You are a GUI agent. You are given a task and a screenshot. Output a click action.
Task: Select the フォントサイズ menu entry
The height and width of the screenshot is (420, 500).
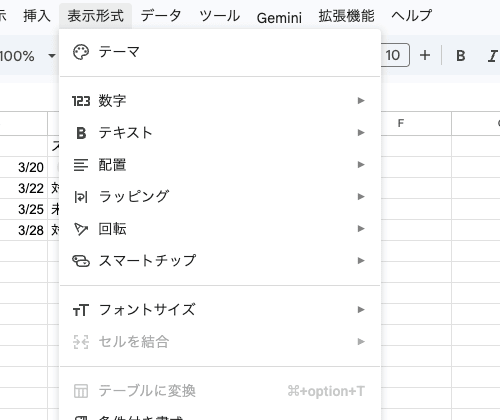[220, 310]
